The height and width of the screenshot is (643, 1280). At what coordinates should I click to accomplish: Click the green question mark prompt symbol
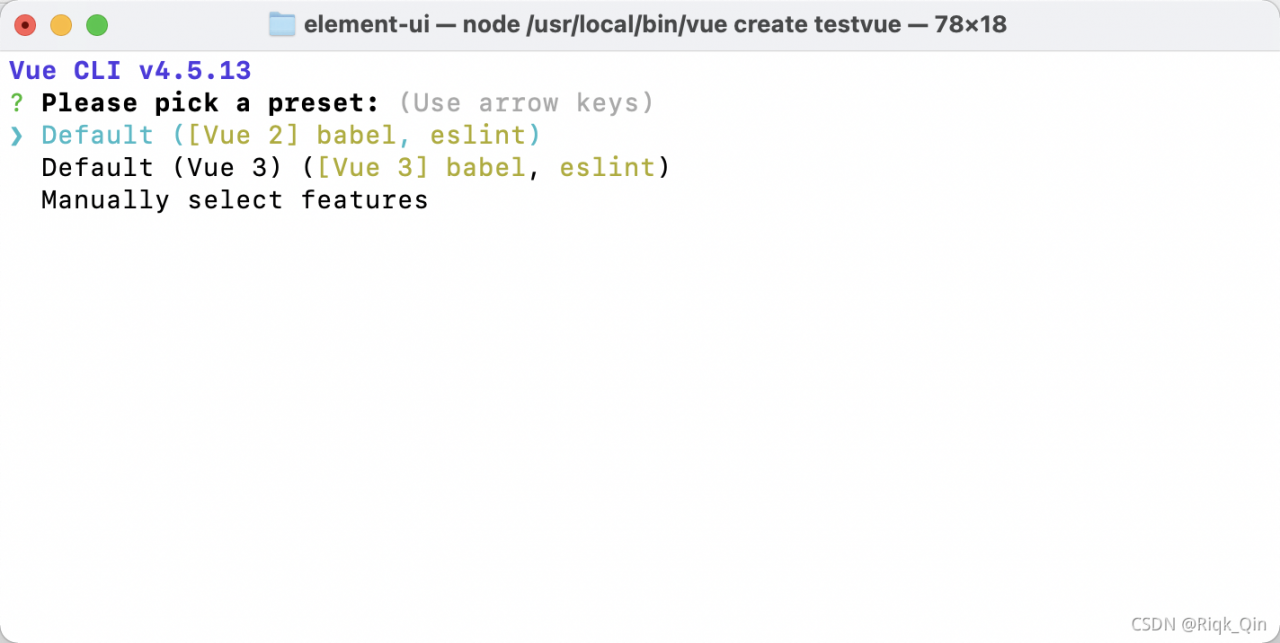tap(16, 103)
